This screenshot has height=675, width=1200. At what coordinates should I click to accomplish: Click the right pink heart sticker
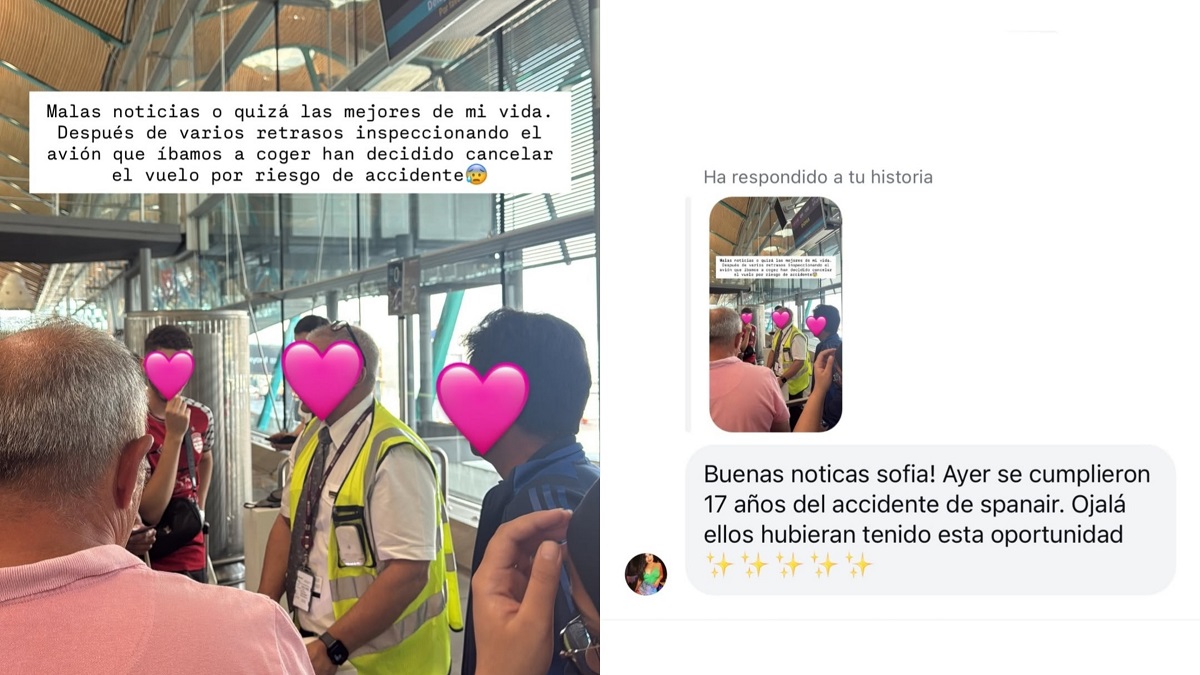[482, 405]
